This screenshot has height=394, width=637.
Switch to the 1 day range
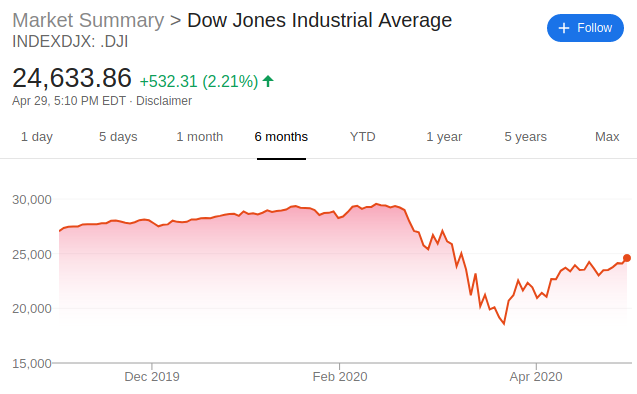pos(37,137)
